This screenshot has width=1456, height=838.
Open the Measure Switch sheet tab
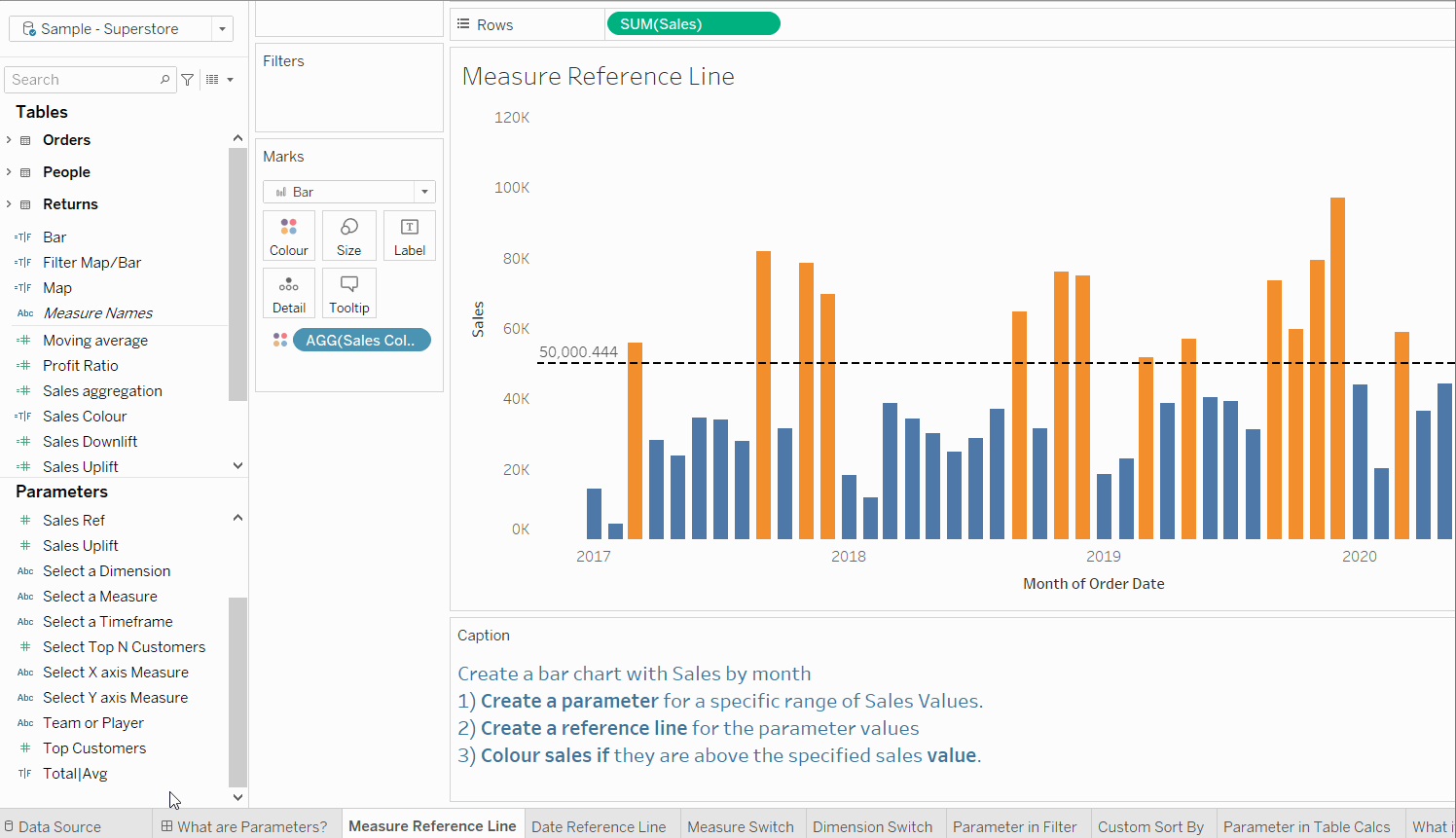[741, 826]
